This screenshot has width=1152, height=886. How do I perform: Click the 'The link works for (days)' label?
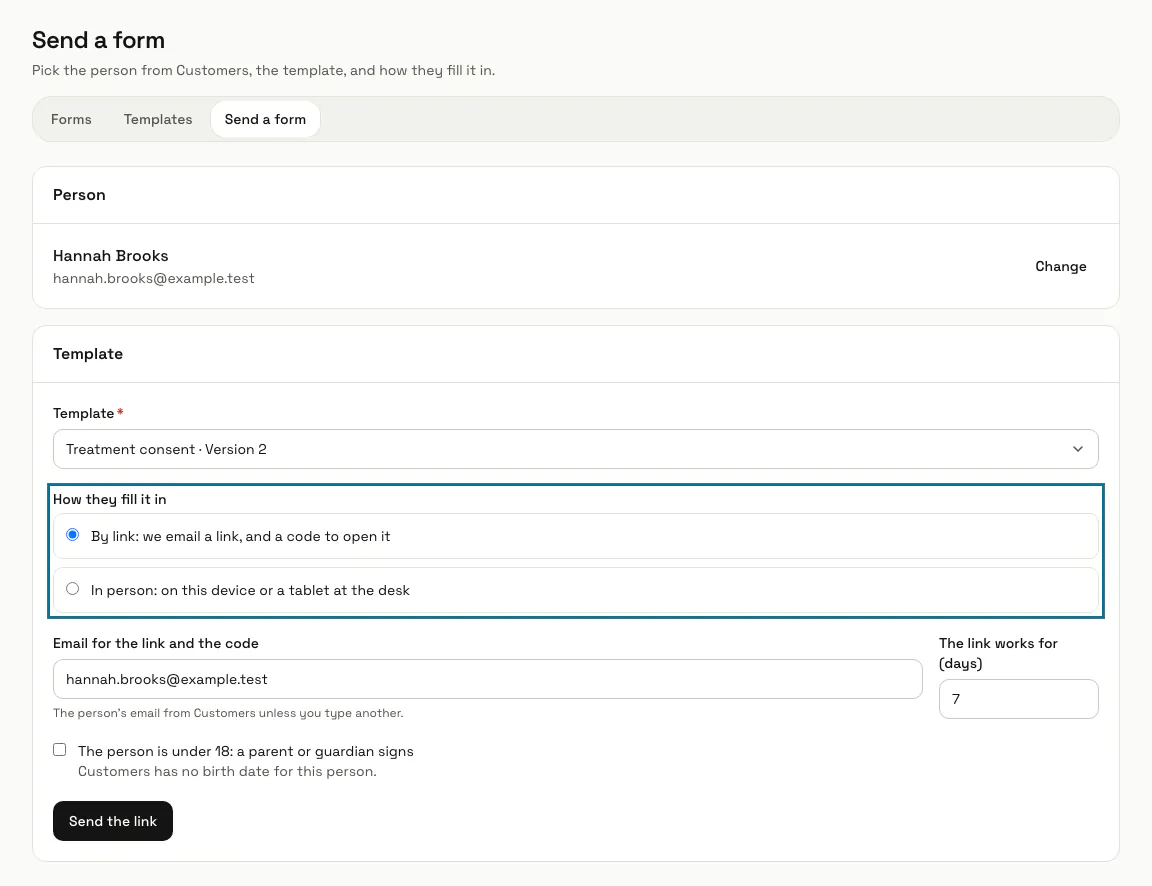[998, 653]
